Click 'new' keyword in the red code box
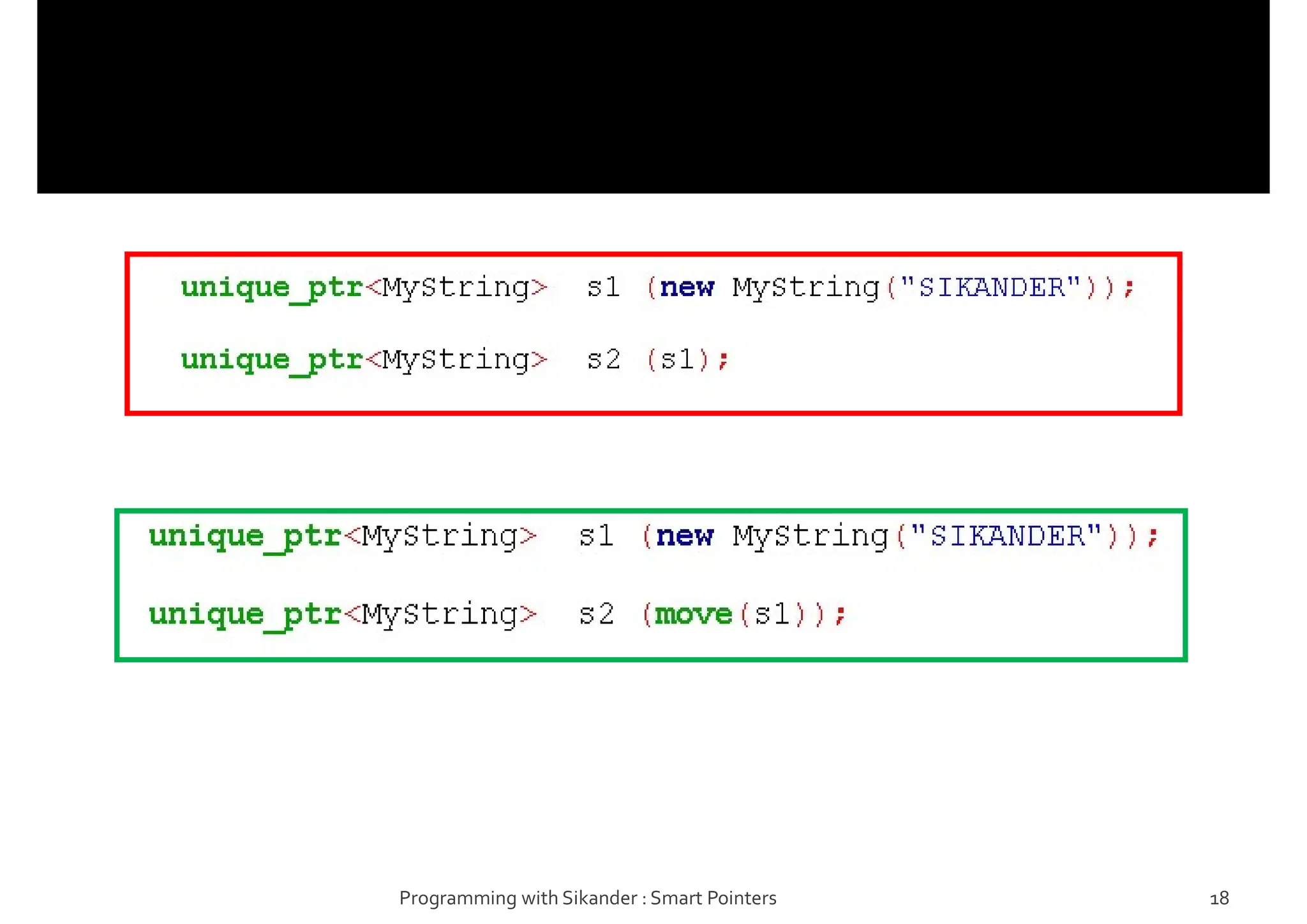 point(687,287)
